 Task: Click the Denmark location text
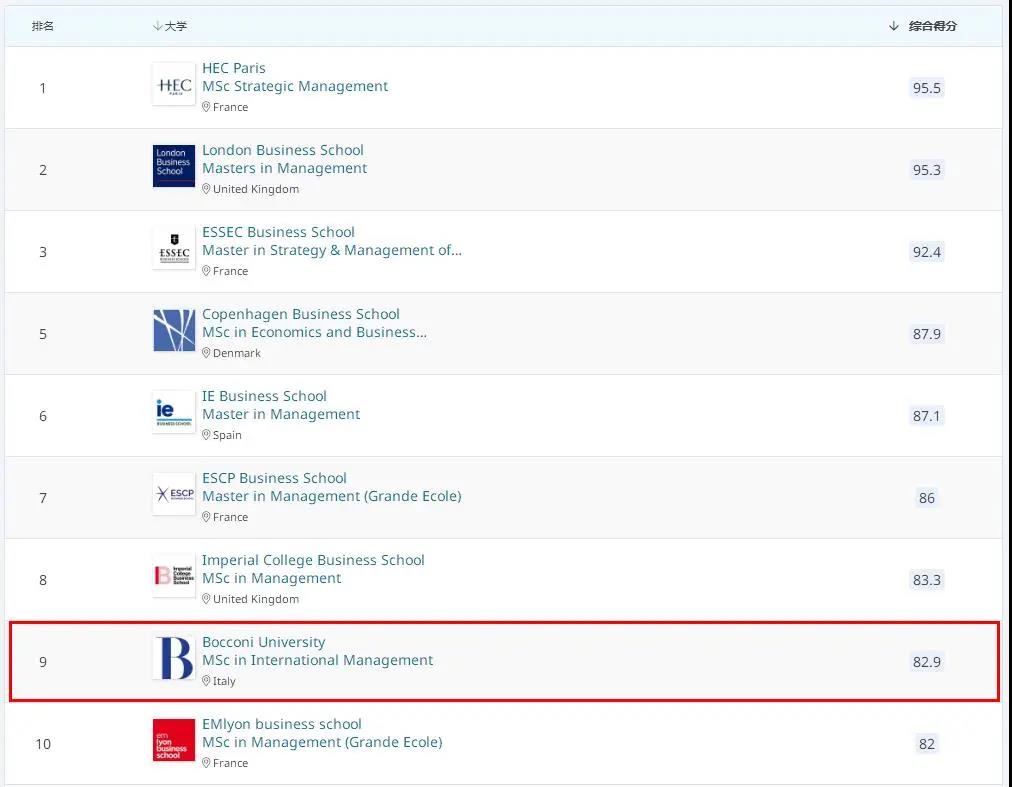coord(237,353)
